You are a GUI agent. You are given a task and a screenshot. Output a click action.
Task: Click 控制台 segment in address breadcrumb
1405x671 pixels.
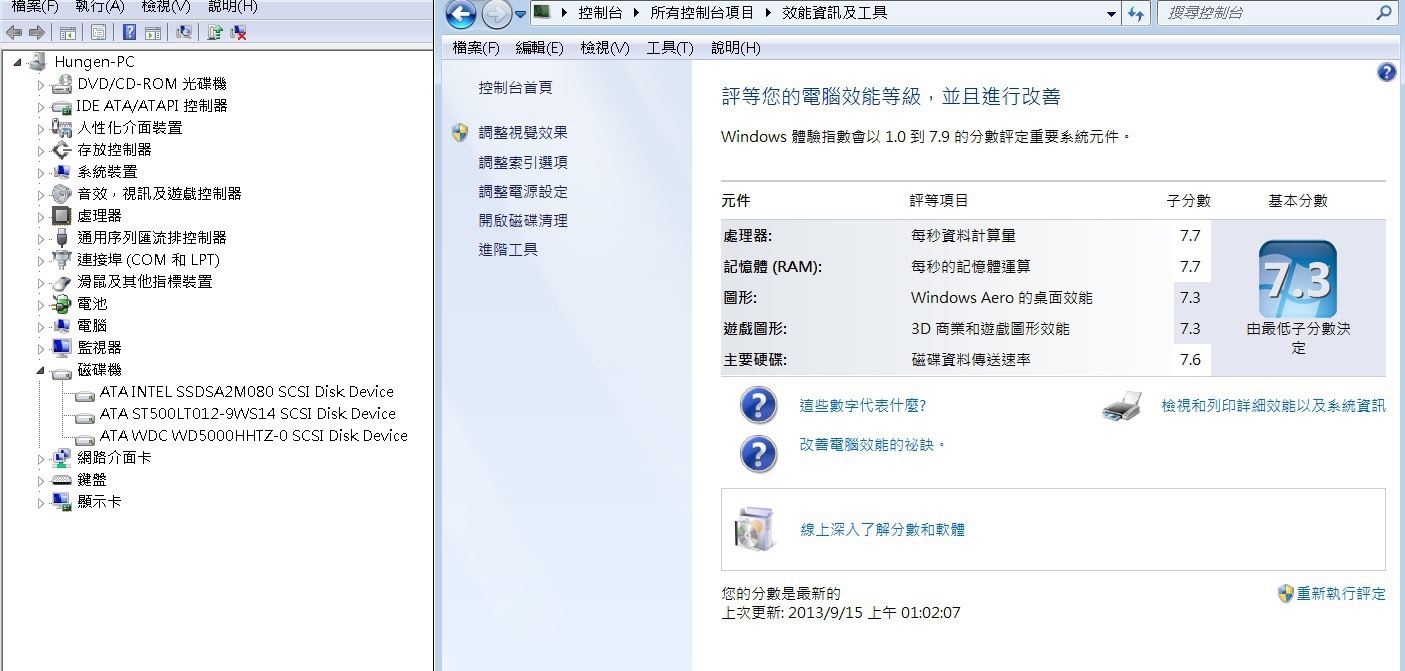point(600,13)
